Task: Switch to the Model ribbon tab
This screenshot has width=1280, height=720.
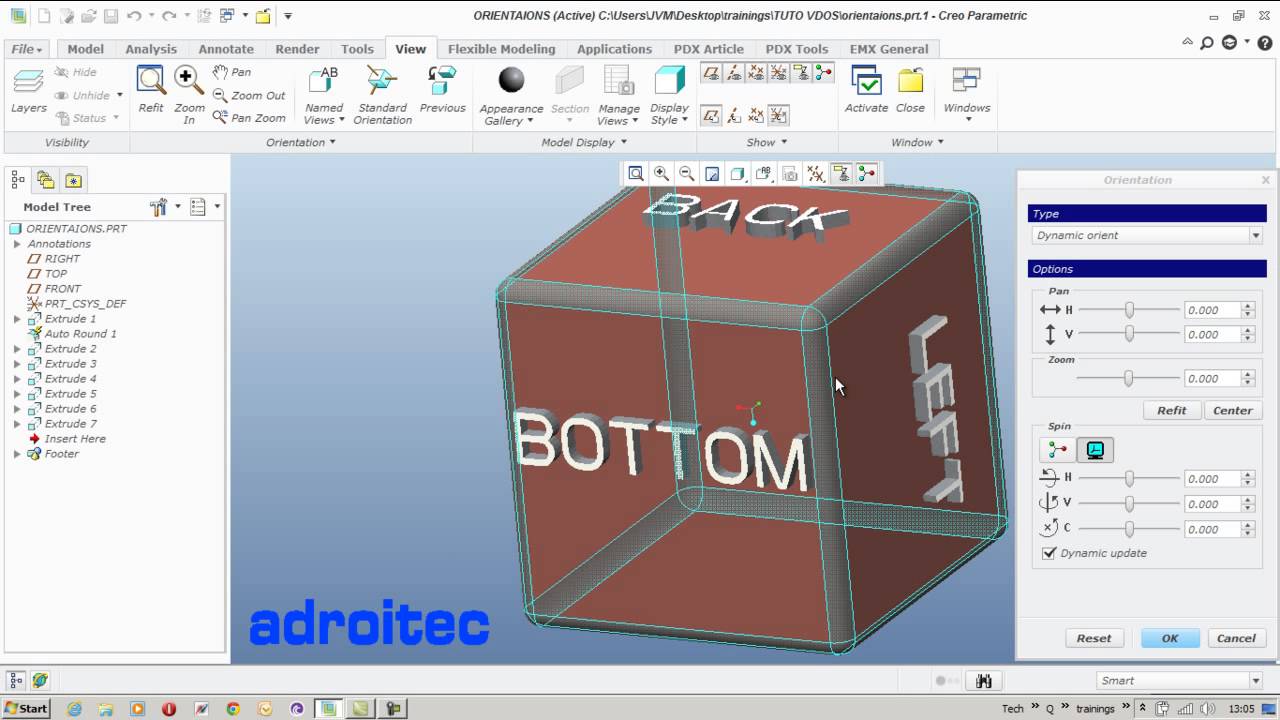Action: [x=85, y=49]
